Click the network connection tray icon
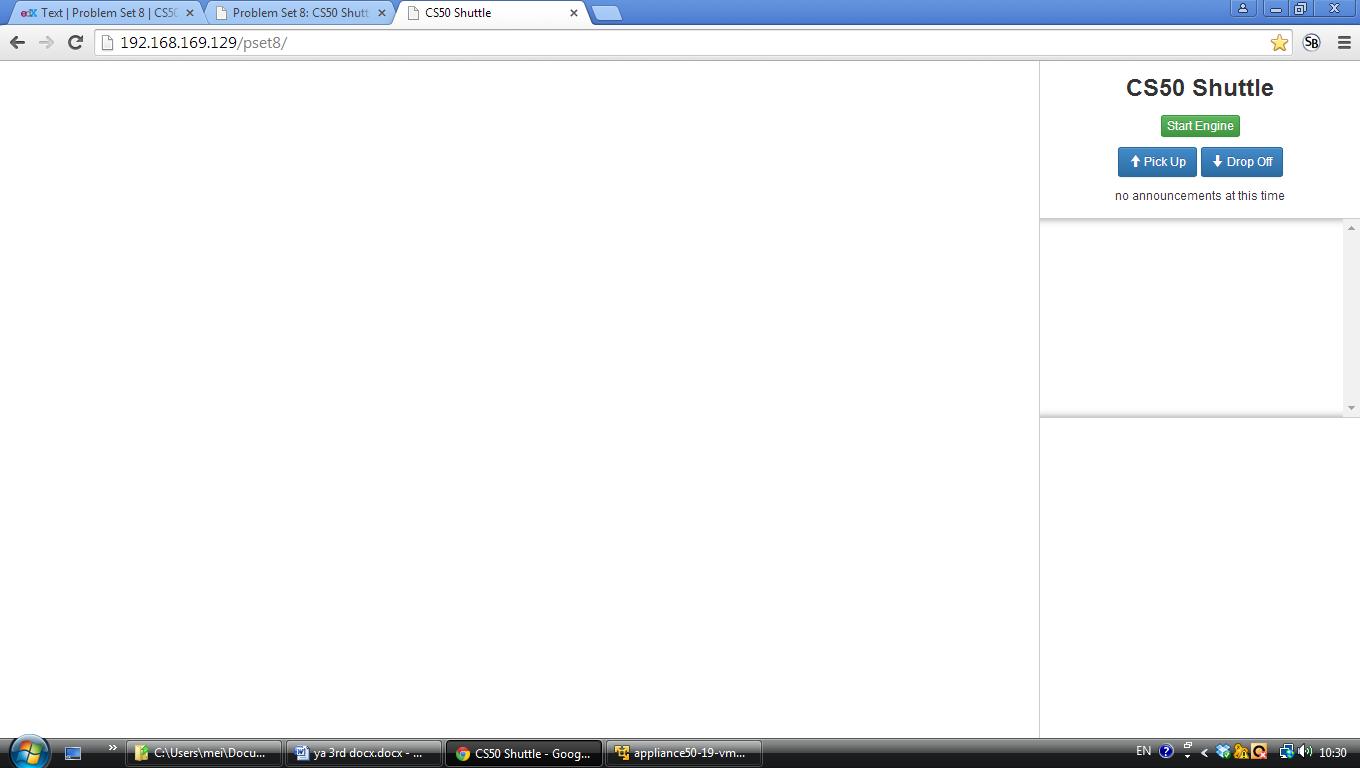 [1286, 752]
